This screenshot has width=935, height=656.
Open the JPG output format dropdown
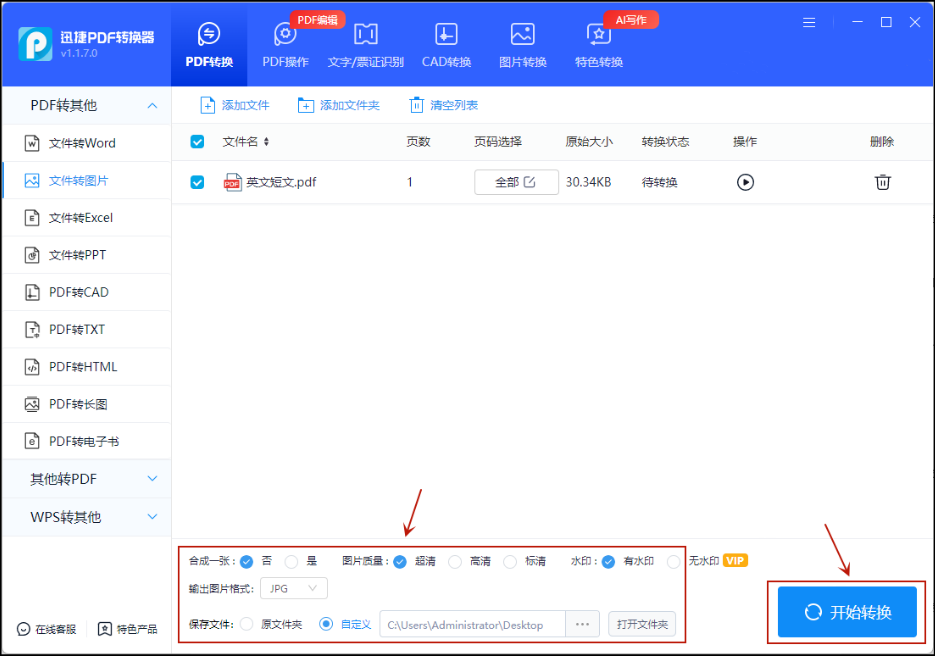294,589
